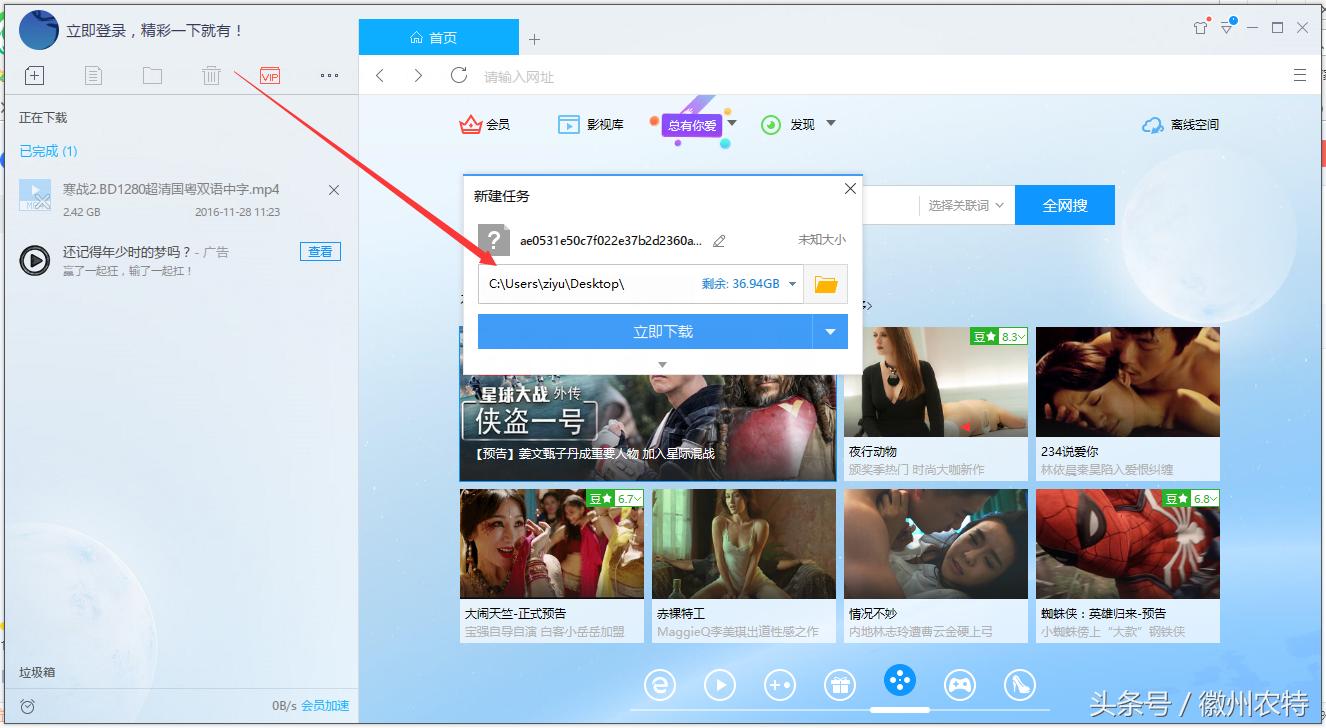Click the 全网搜 search button

pyautogui.click(x=1065, y=205)
